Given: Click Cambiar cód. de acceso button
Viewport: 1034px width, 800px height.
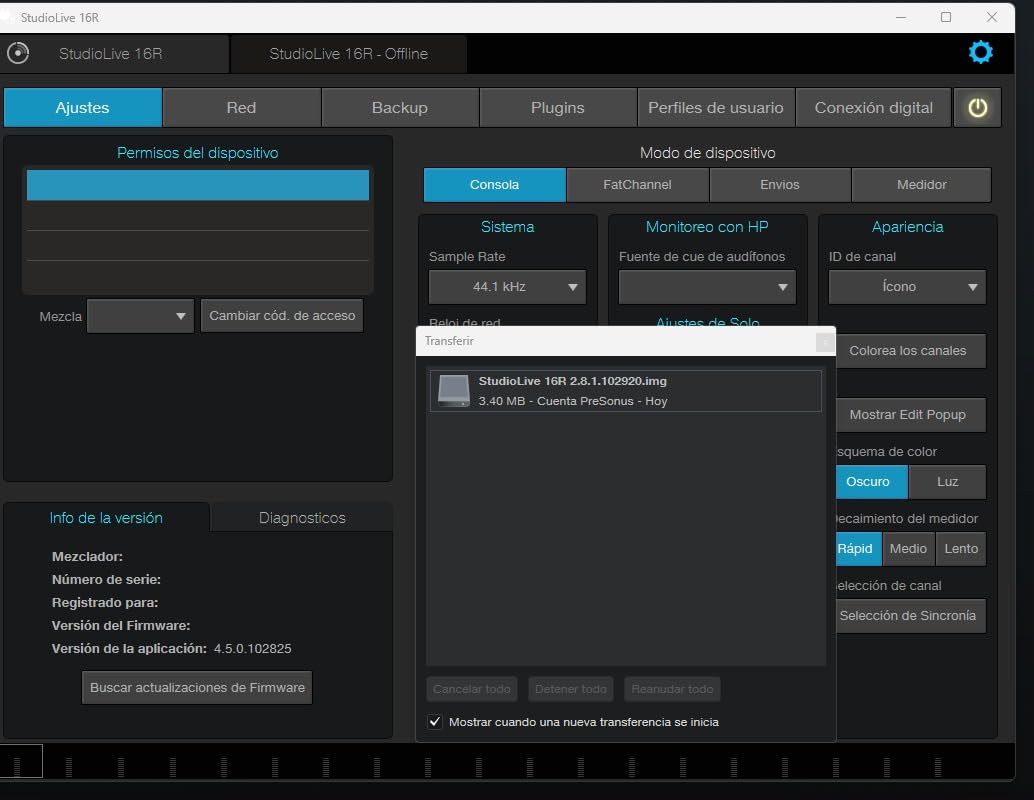Looking at the screenshot, I should 282,315.
